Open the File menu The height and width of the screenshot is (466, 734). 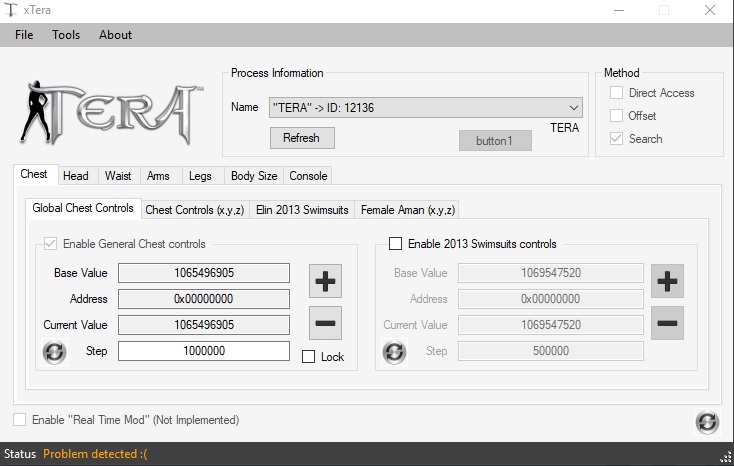(x=24, y=35)
